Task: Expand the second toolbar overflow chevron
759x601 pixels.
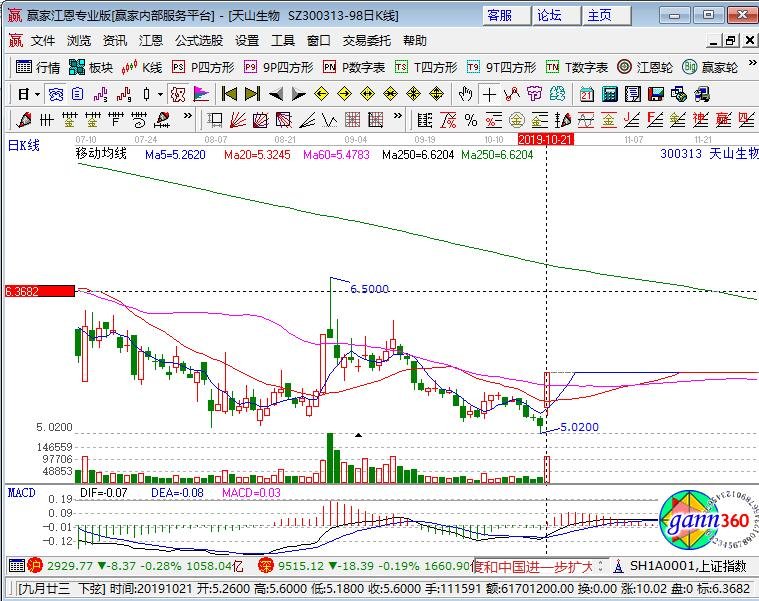Action: click(x=397, y=116)
